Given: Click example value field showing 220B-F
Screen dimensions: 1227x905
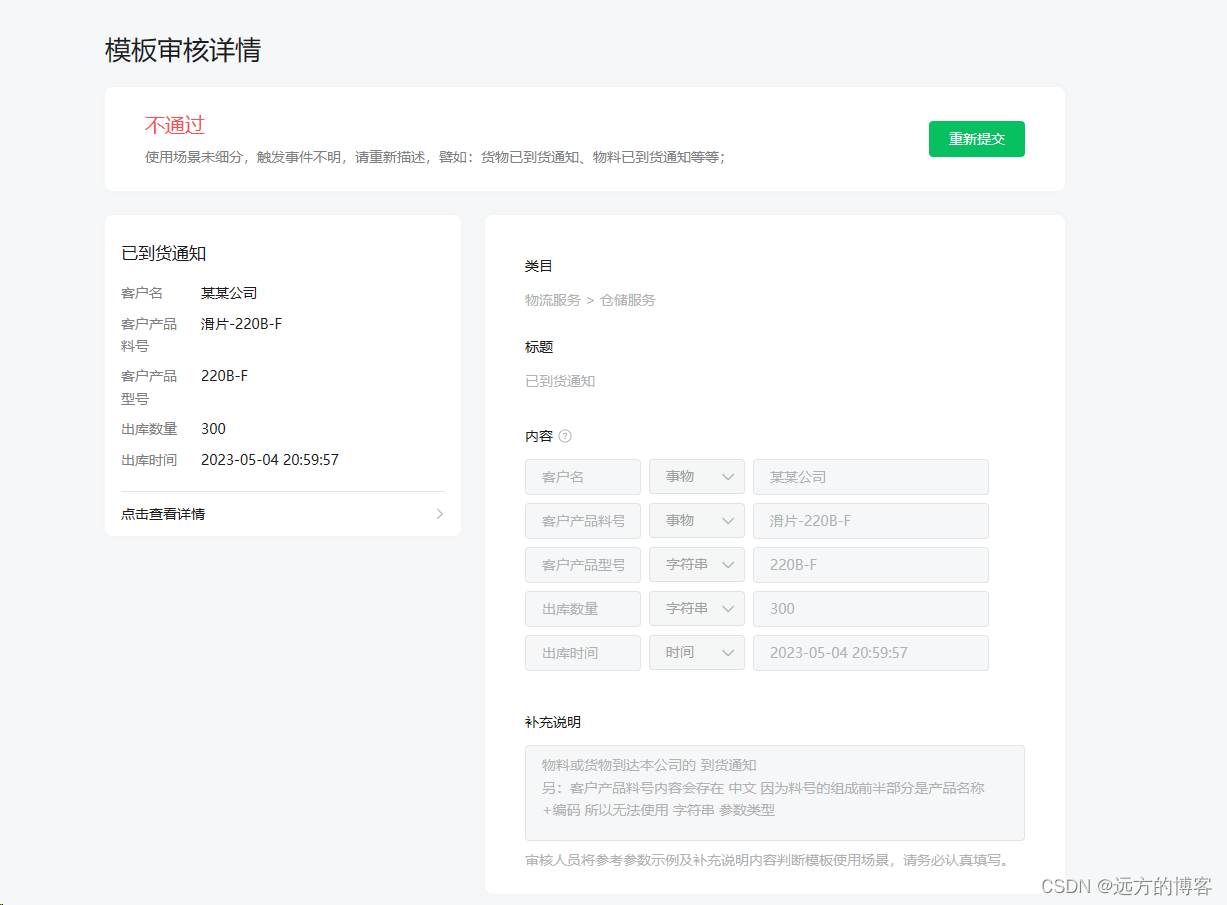Looking at the screenshot, I should click(x=871, y=565).
